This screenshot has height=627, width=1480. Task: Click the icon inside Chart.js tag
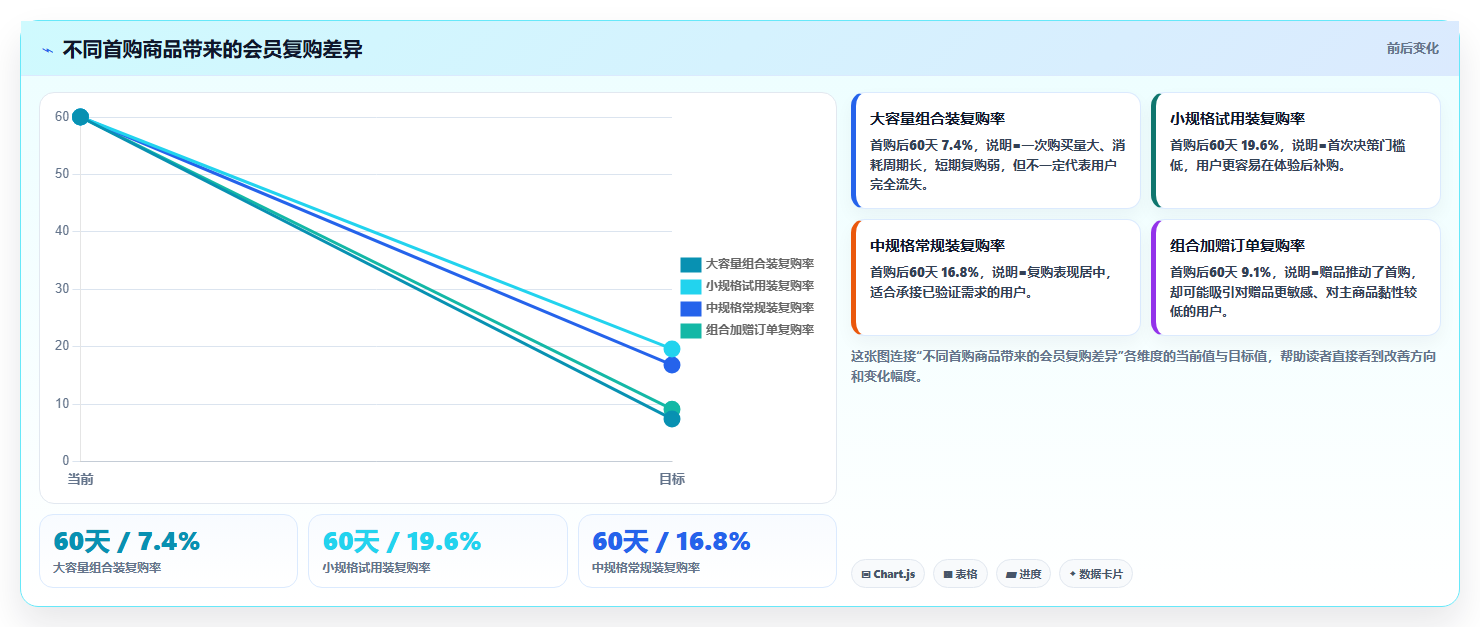pos(866,574)
